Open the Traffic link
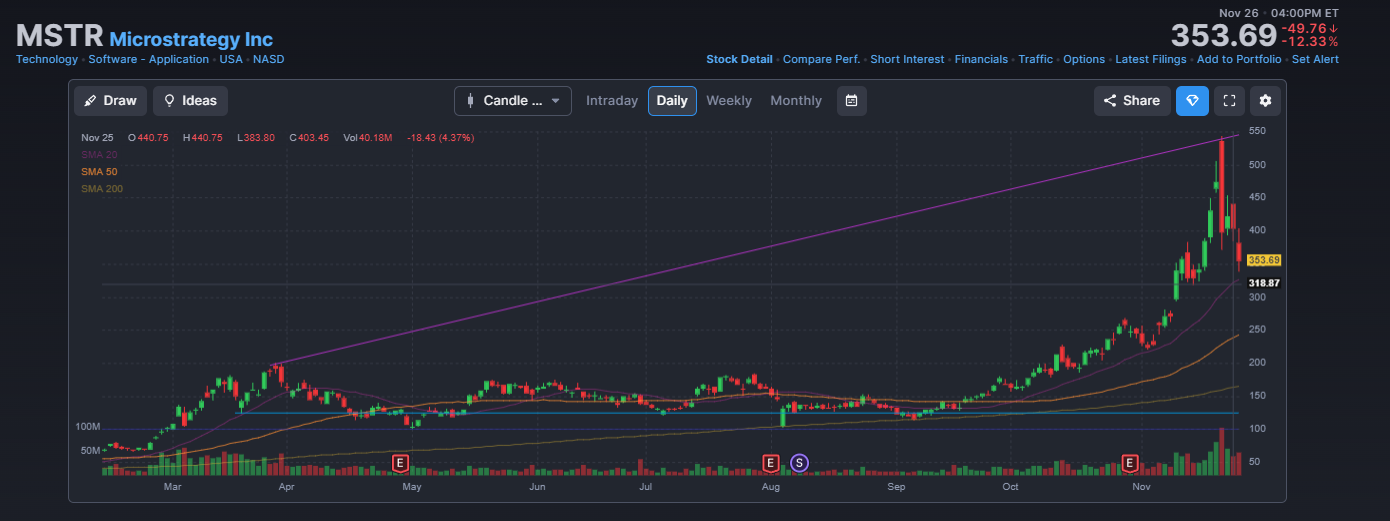1390x521 pixels. [x=1035, y=59]
